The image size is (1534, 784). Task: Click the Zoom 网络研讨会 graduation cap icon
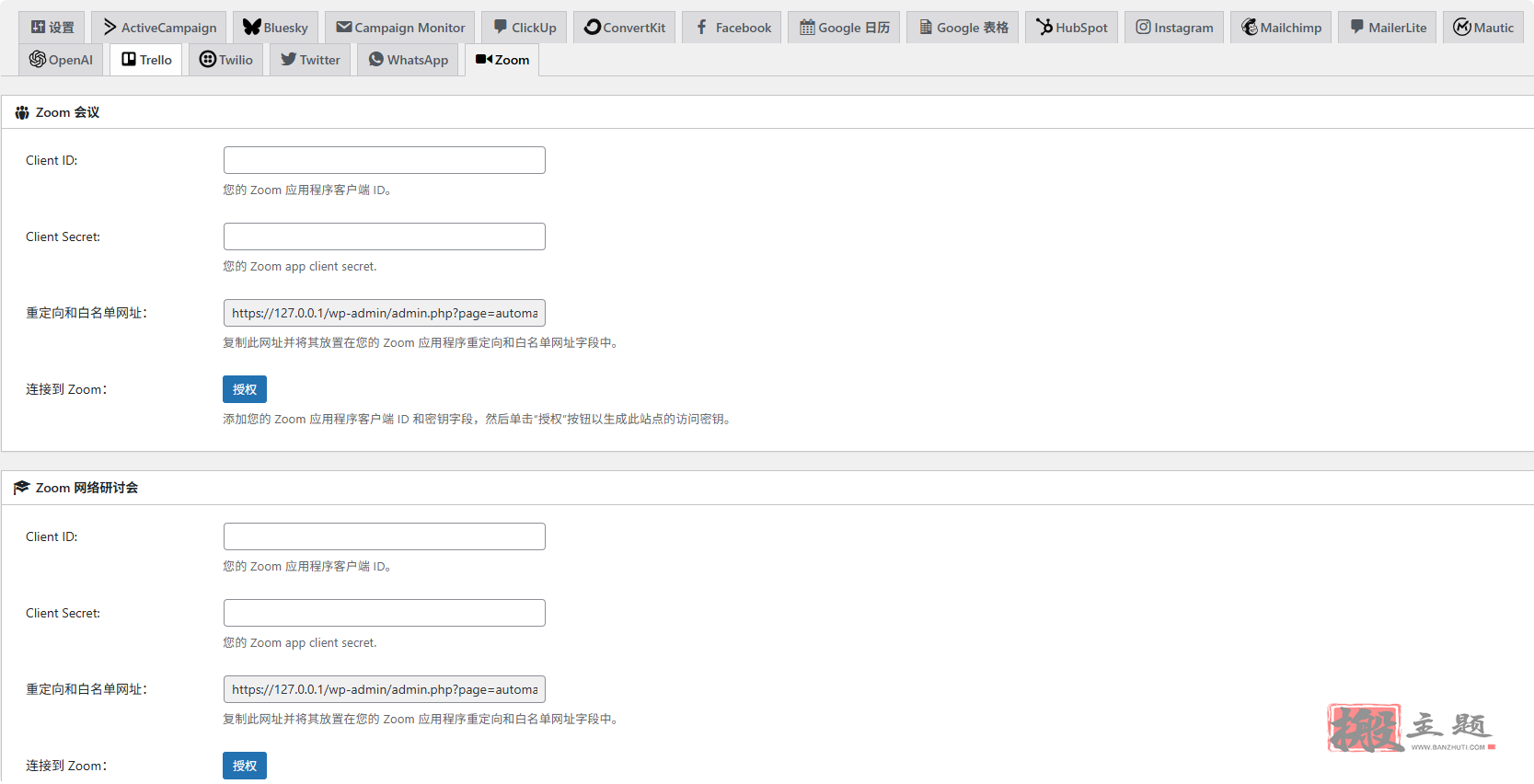pos(22,488)
